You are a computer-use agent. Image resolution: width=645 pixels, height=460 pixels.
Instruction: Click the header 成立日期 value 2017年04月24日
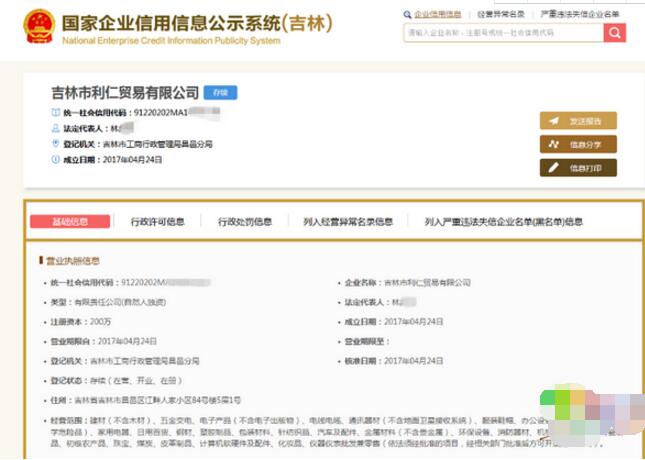coord(132,160)
